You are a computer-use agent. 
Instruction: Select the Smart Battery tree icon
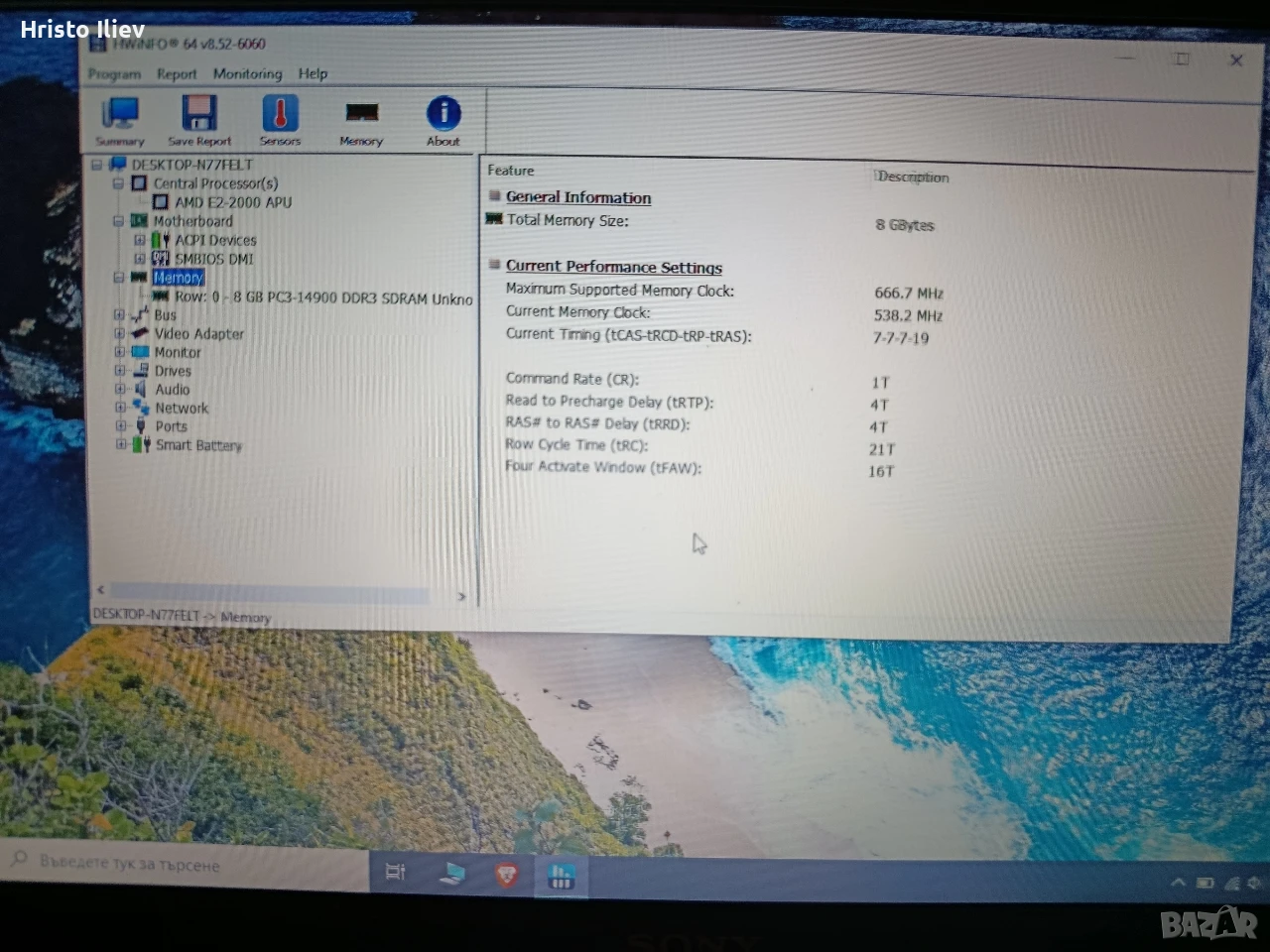[142, 444]
